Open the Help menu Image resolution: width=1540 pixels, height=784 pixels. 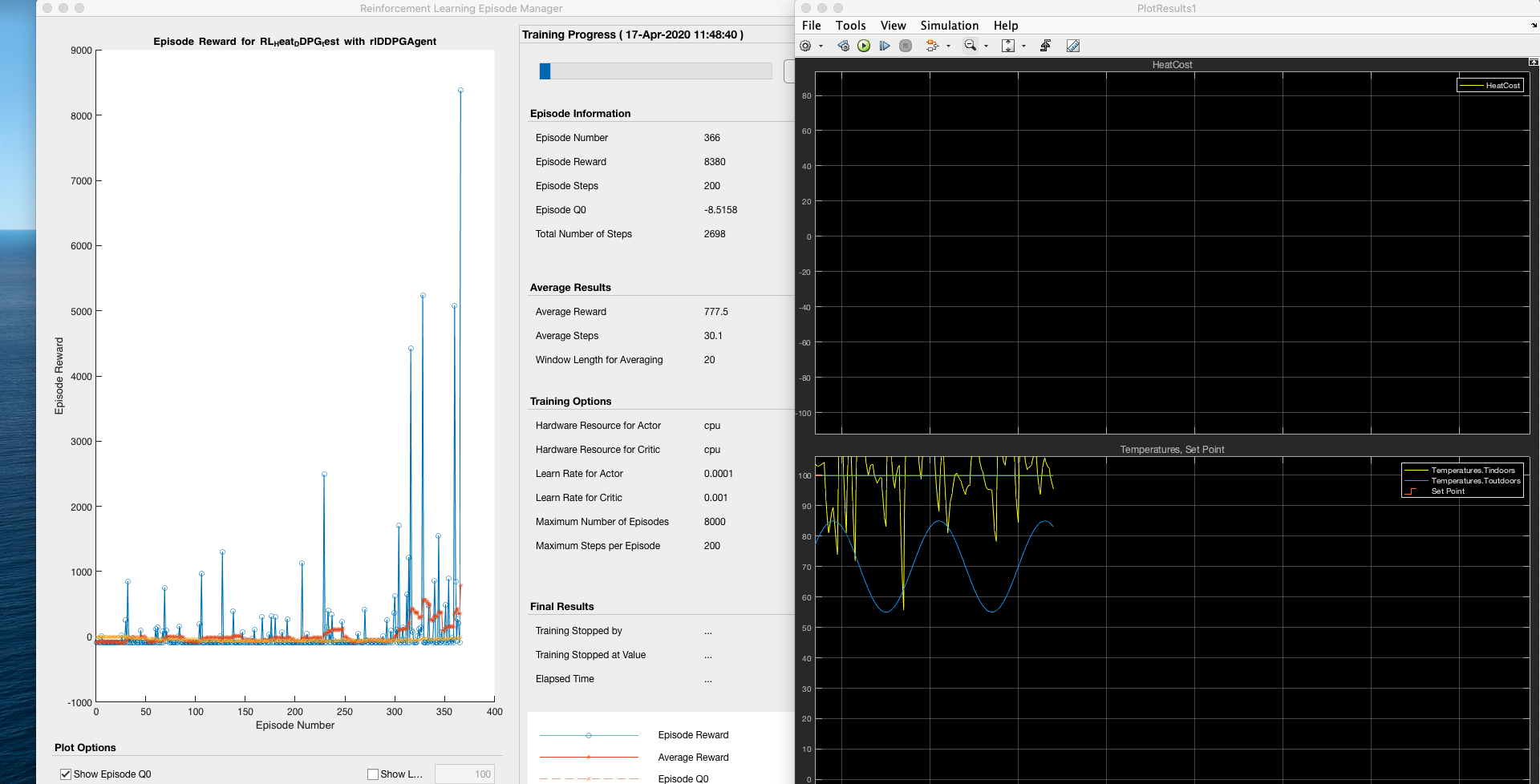tap(1006, 26)
